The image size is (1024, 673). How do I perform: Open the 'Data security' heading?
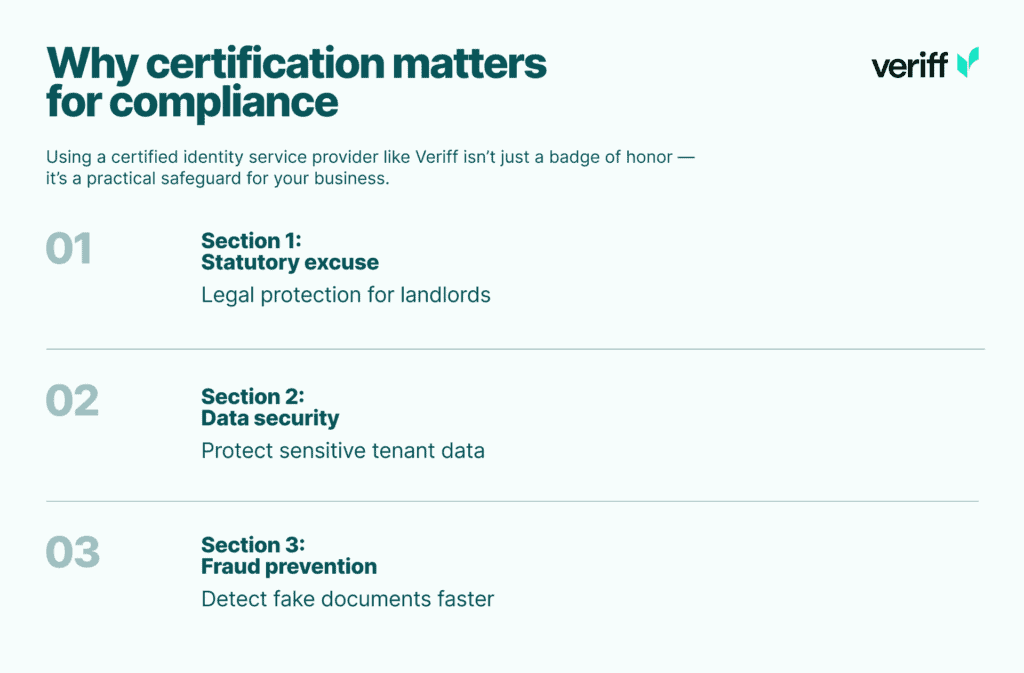[270, 418]
